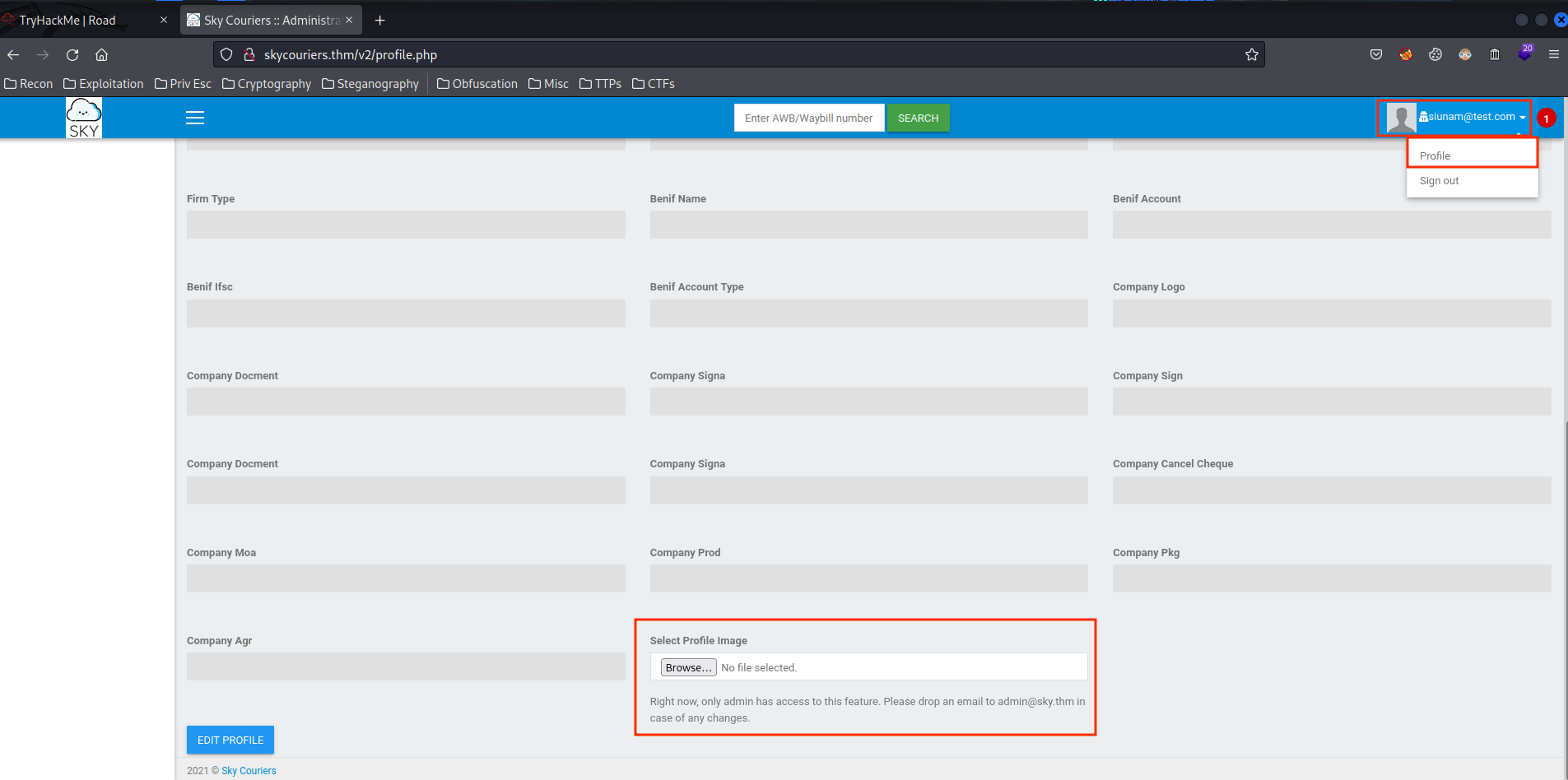1568x780 pixels.
Task: Click the purple extension icon with badge 20
Action: coord(1525,53)
